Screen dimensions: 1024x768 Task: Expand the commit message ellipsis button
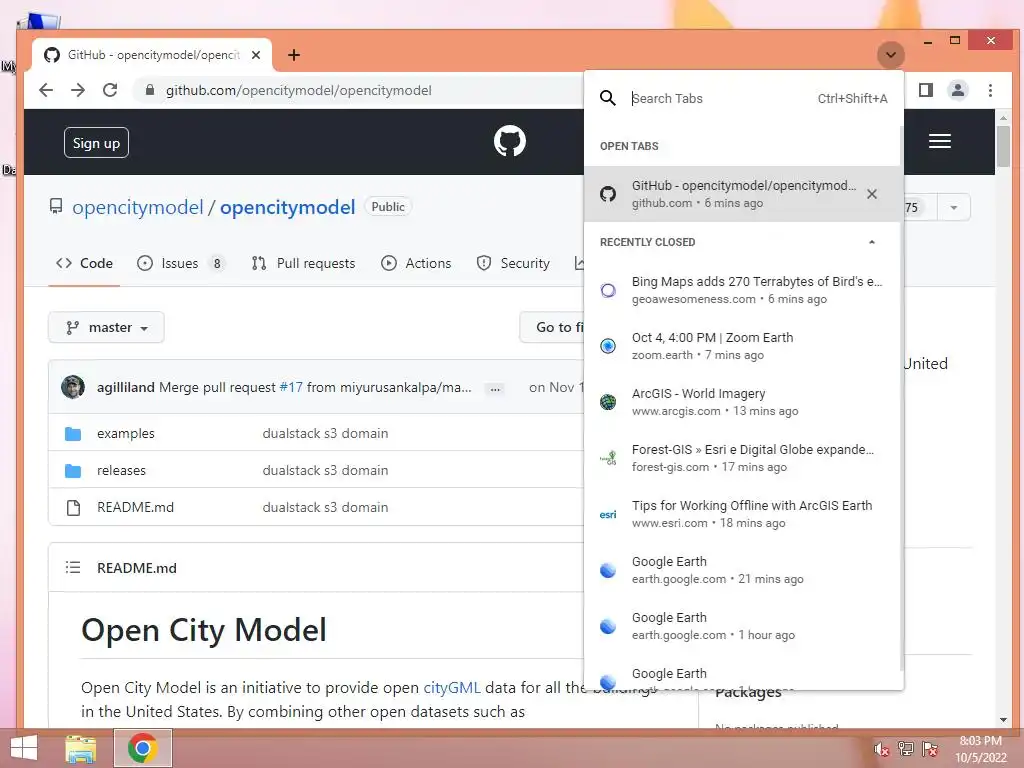click(495, 389)
